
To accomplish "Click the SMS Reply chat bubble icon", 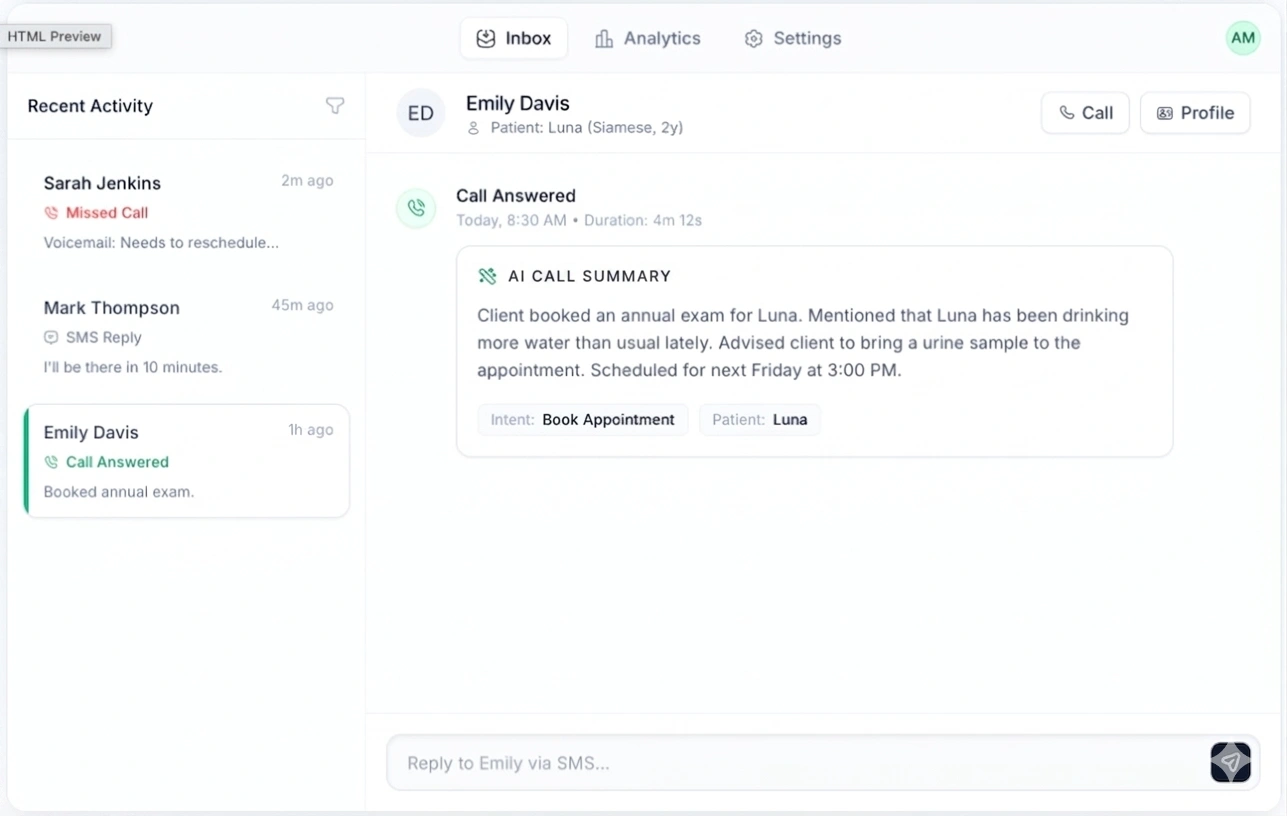I will point(51,338).
